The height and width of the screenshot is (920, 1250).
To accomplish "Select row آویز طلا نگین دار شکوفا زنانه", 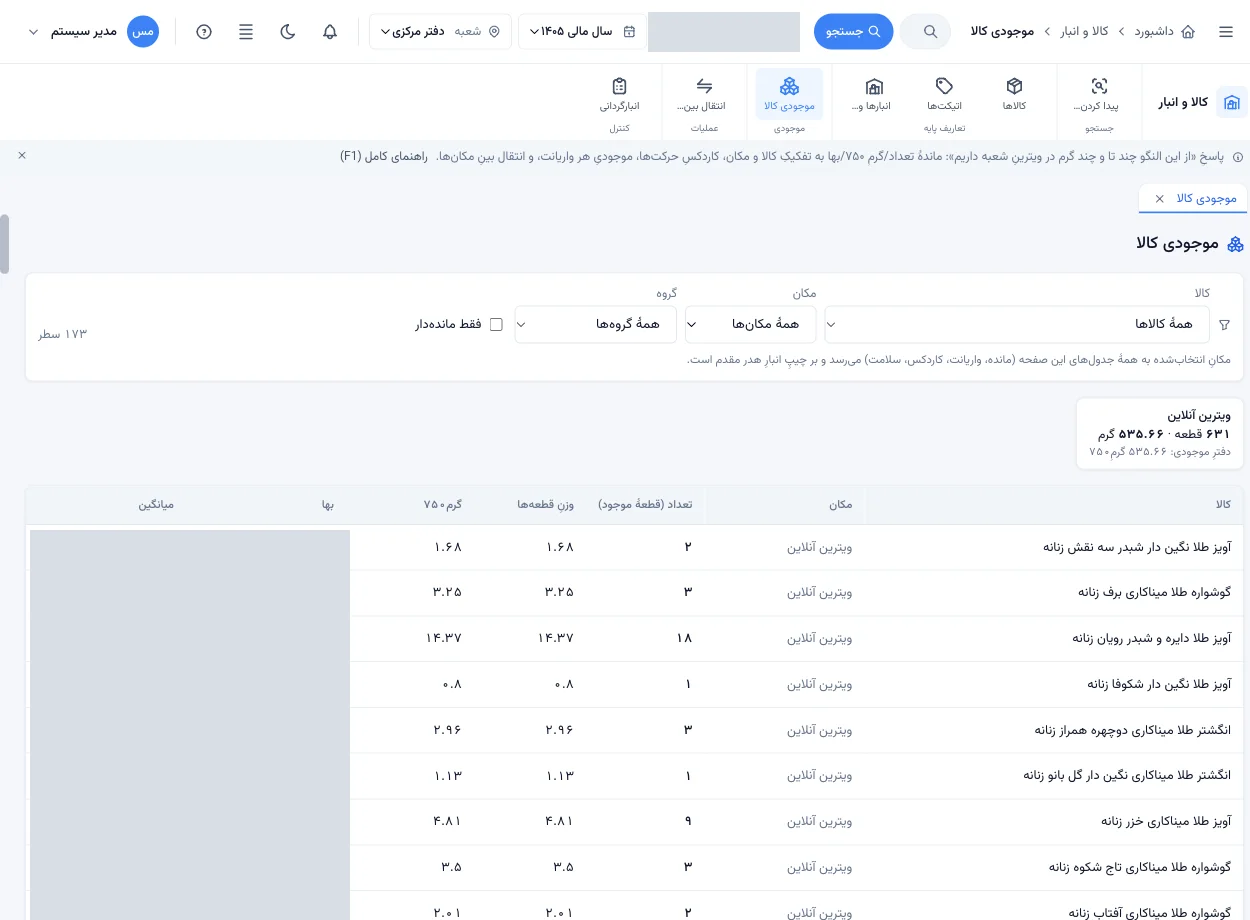I will point(634,684).
